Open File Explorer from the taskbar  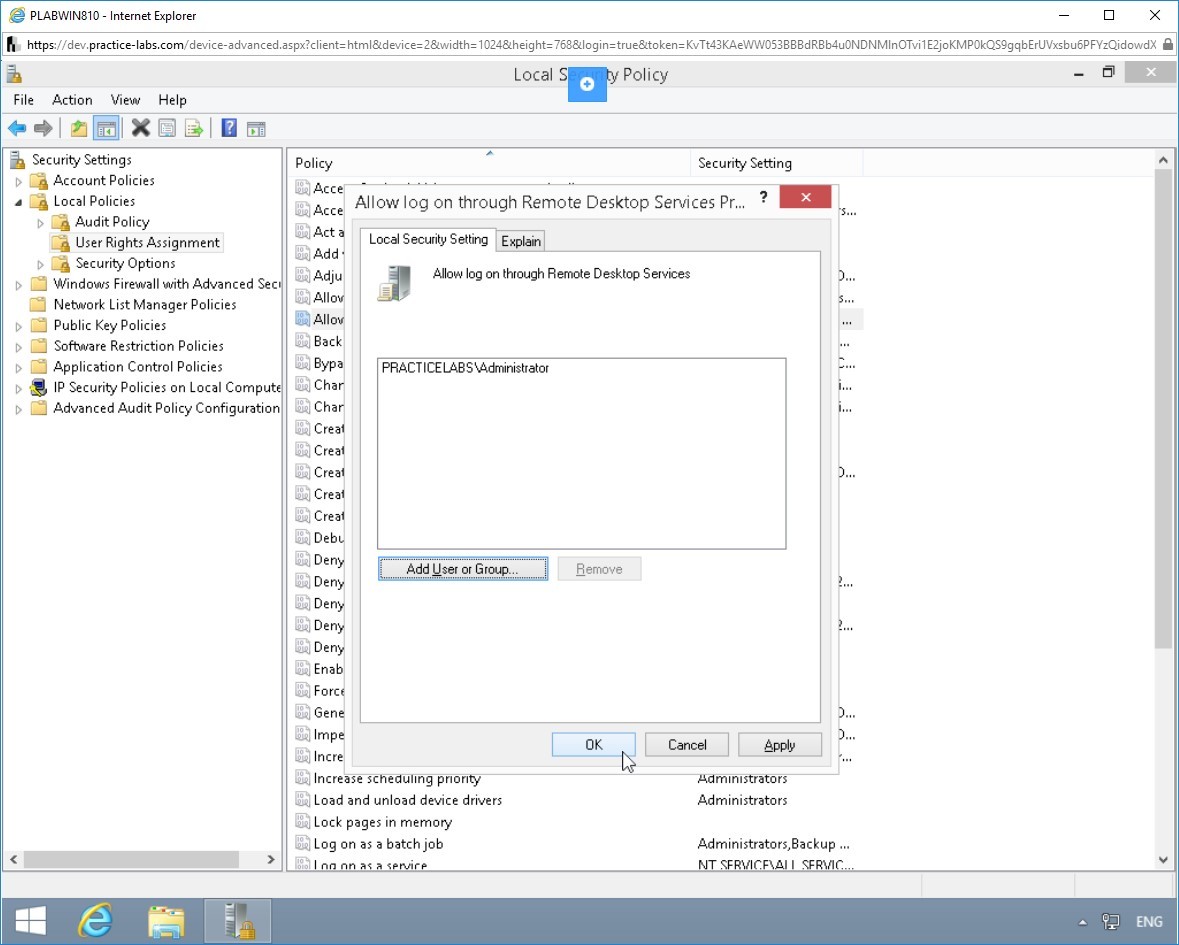click(166, 921)
